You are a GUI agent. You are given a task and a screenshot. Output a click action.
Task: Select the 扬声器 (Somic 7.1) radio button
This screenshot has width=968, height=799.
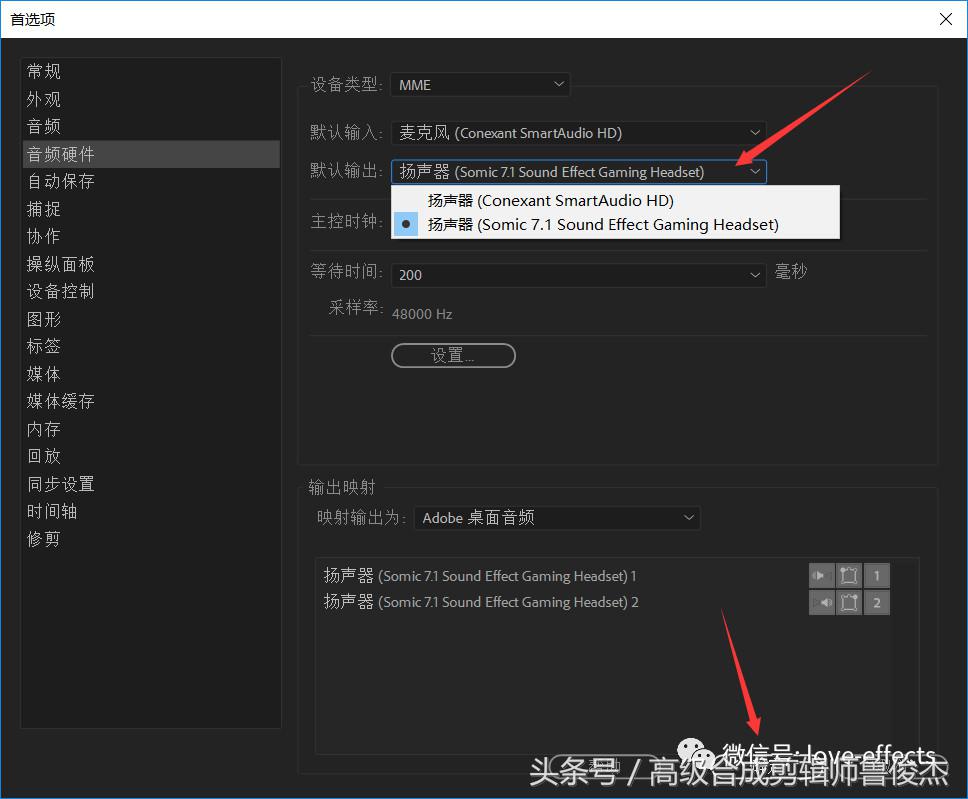[405, 224]
